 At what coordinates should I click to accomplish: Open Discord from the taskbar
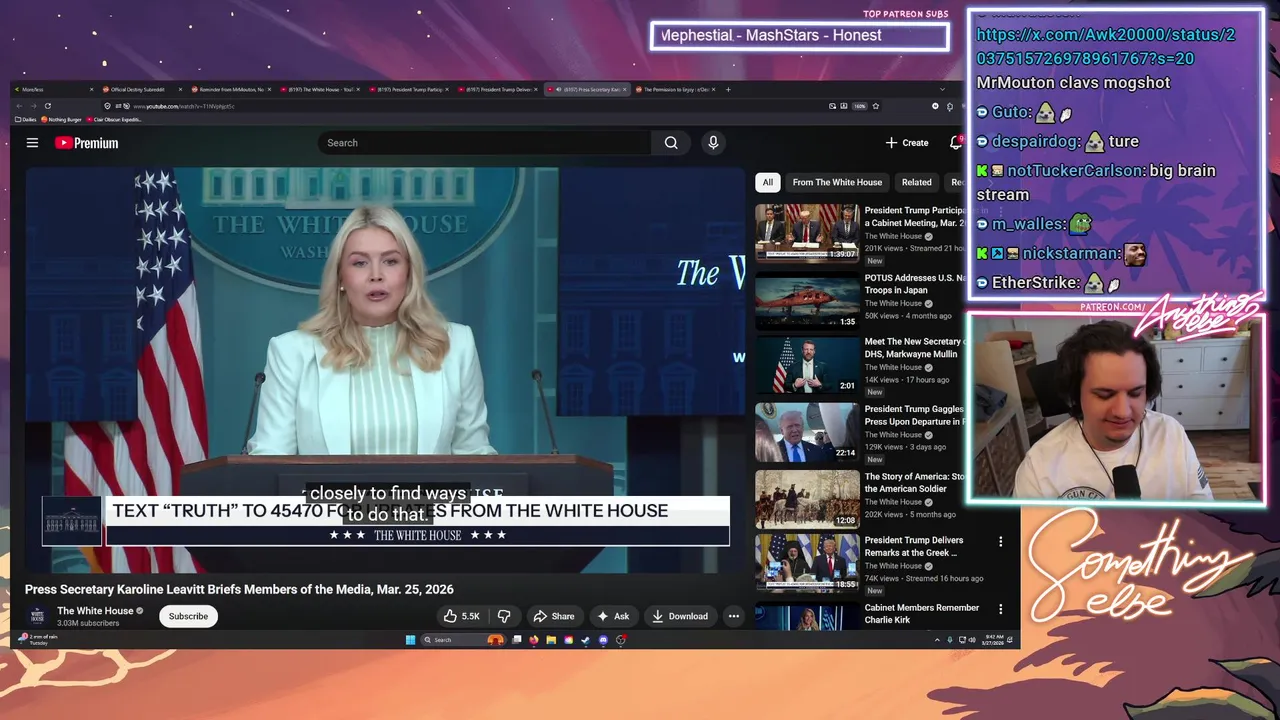click(x=603, y=640)
